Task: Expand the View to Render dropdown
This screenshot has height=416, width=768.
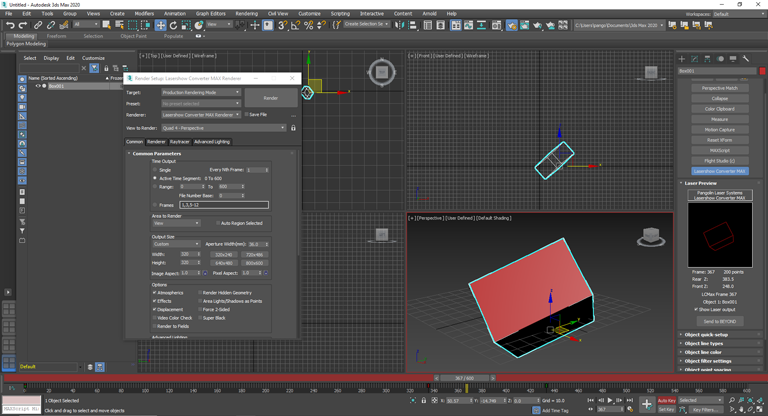Action: pos(223,128)
